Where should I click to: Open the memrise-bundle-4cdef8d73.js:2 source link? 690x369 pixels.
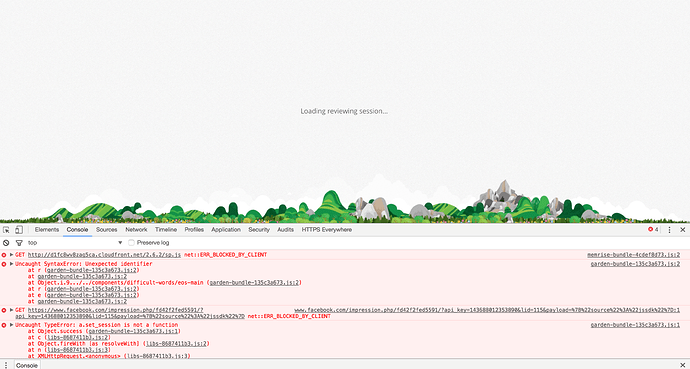[x=633, y=255]
